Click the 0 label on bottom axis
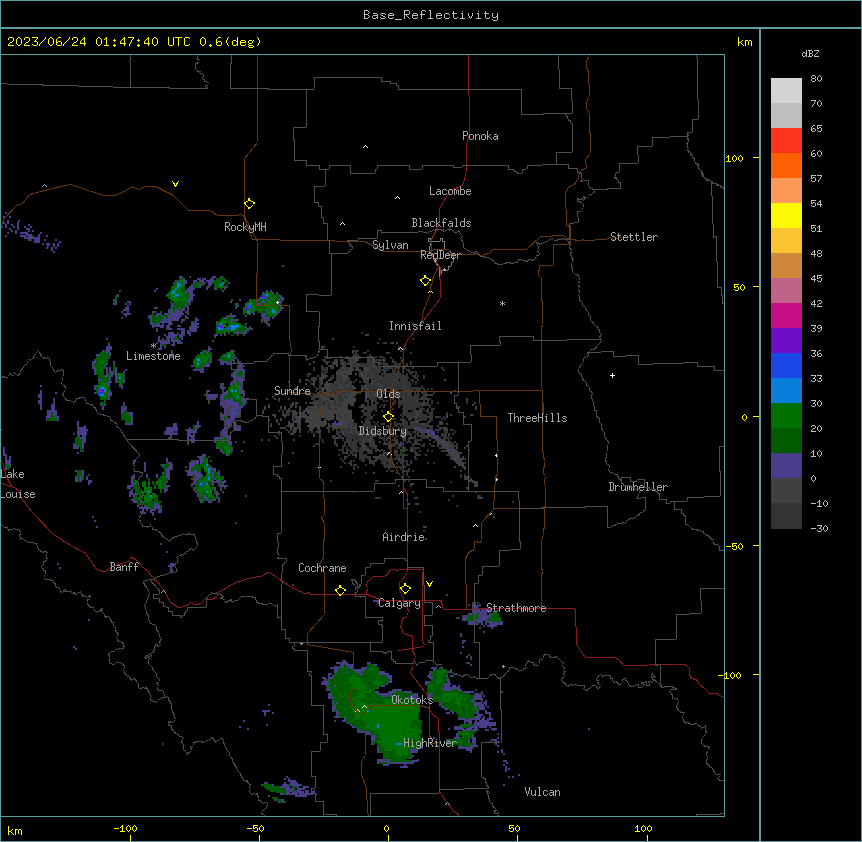Viewport: 862px width, 842px height. coord(386,828)
